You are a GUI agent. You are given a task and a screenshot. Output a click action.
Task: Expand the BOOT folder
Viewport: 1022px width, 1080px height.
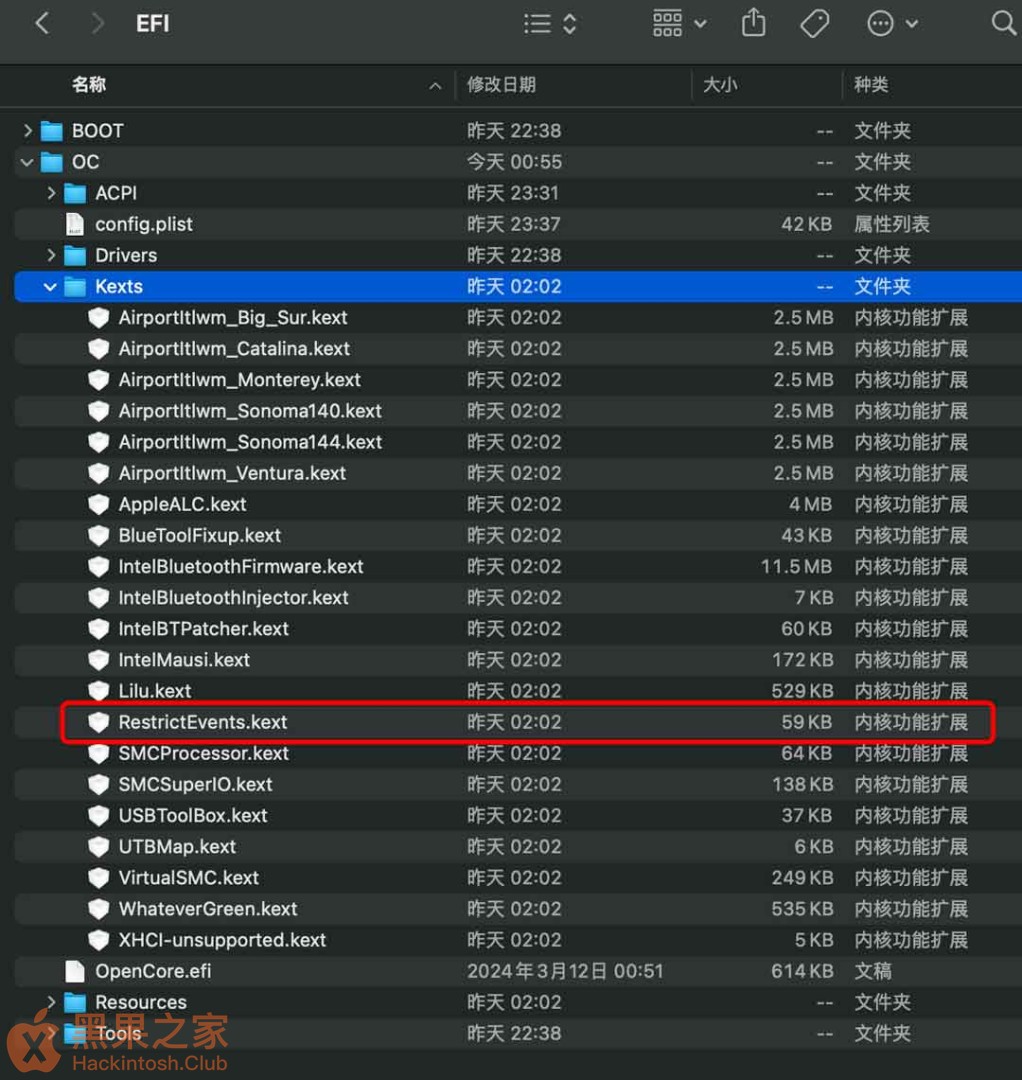[28, 130]
